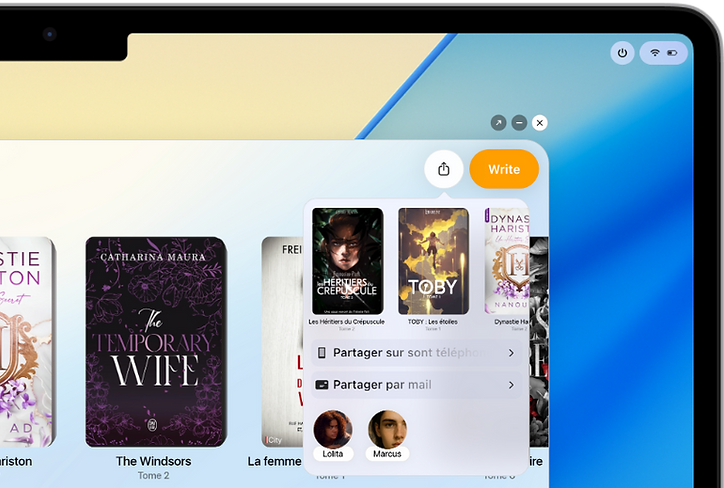This screenshot has width=724, height=488.
Task: Choose Partager sur son téléphone option
Action: click(x=416, y=353)
